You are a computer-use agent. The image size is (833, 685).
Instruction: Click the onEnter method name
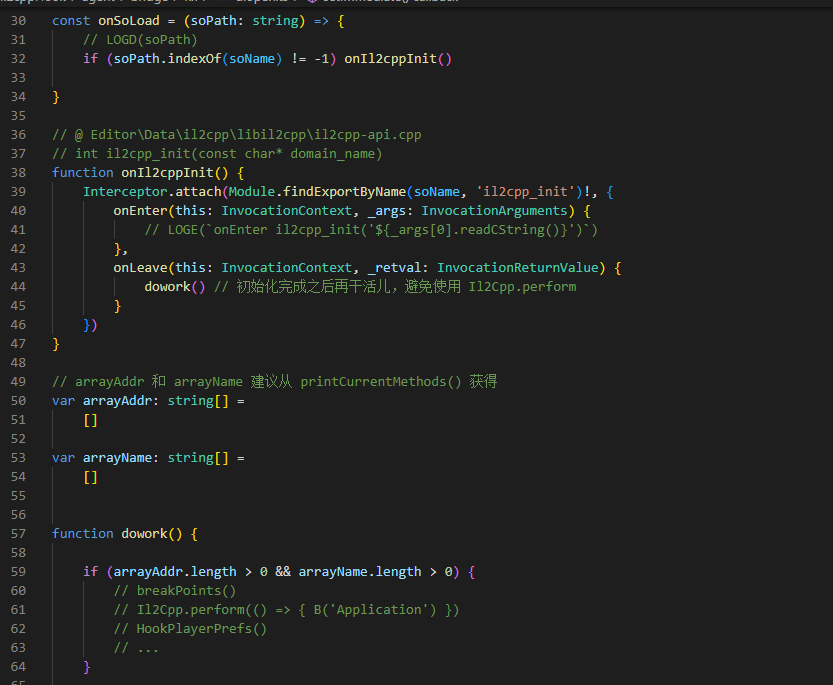(x=140, y=211)
